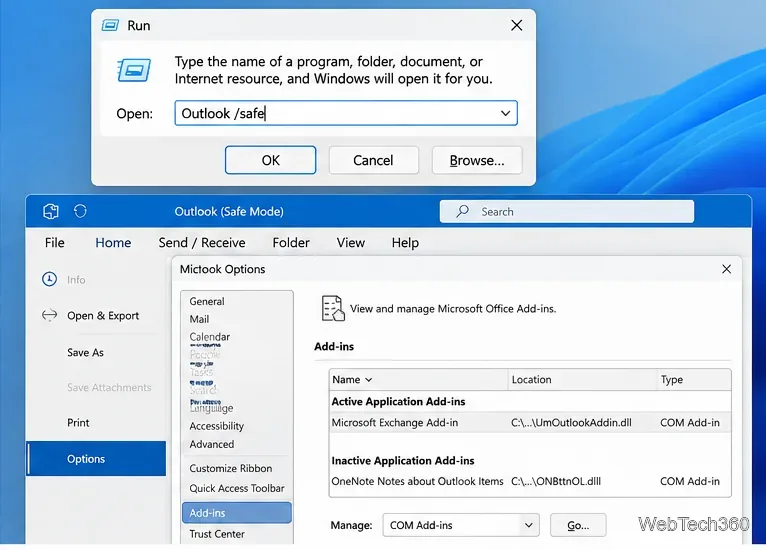
Task: Click the undo circular arrow icon in Outlook title bar
Action: (x=80, y=211)
